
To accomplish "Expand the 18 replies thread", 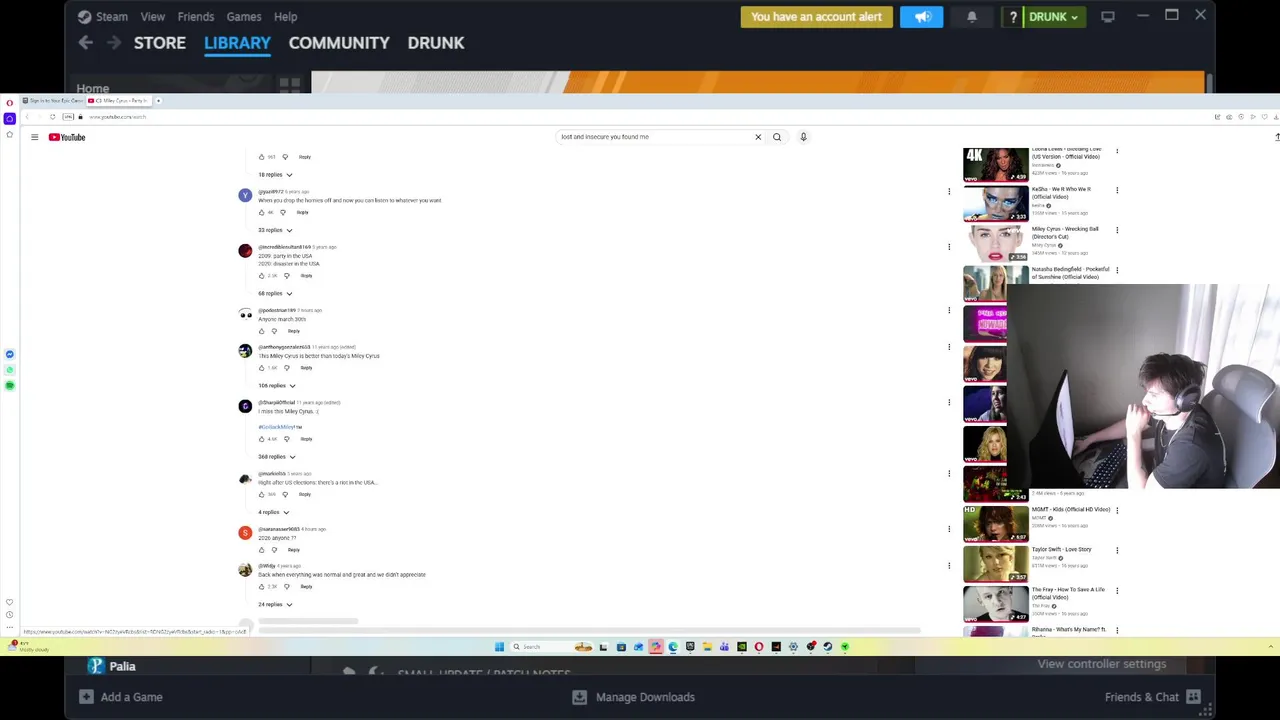I will coord(275,175).
